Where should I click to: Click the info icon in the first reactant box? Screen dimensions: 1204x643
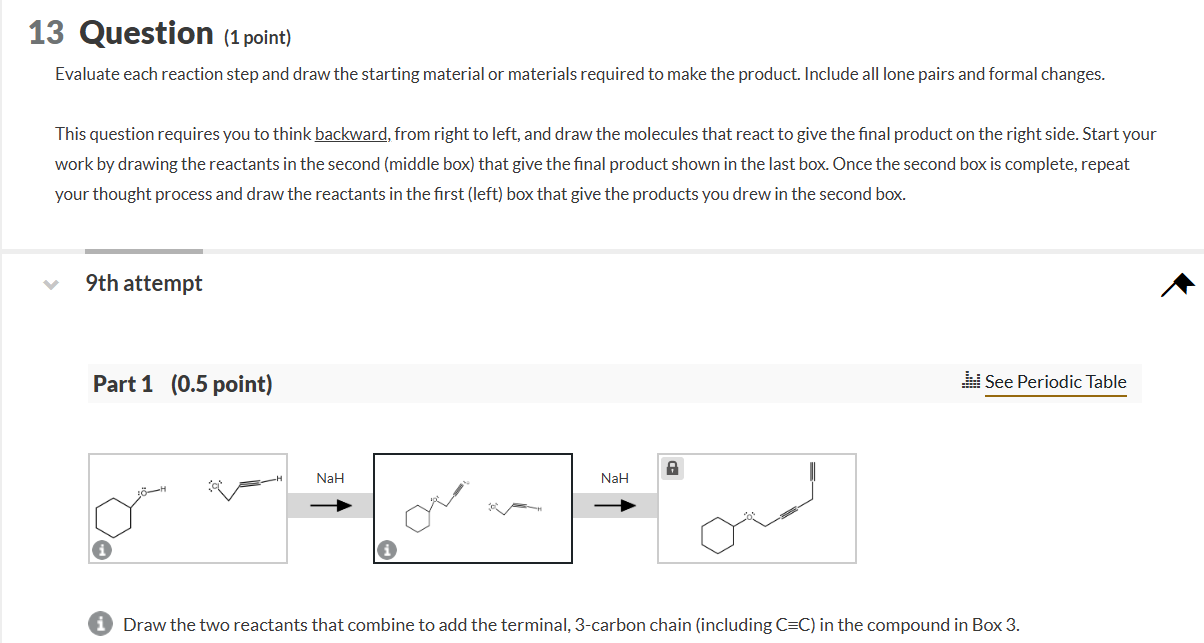tap(100, 549)
